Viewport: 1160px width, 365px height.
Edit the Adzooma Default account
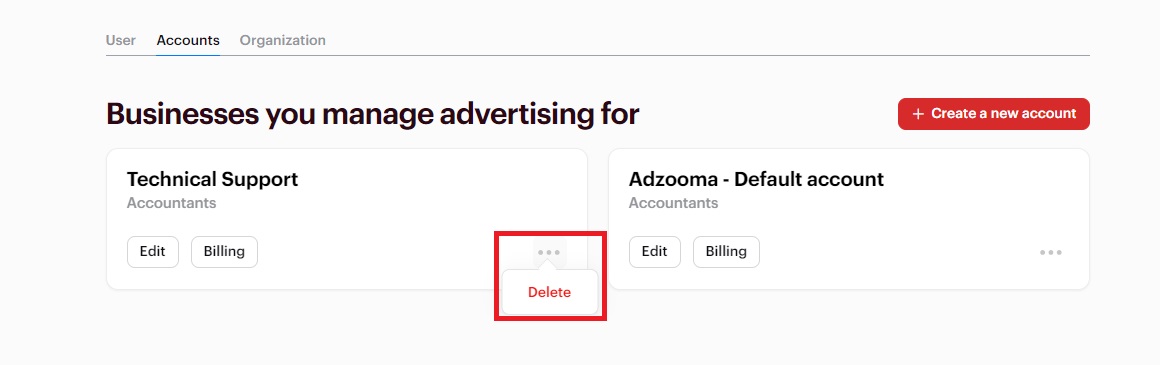pyautogui.click(x=655, y=252)
